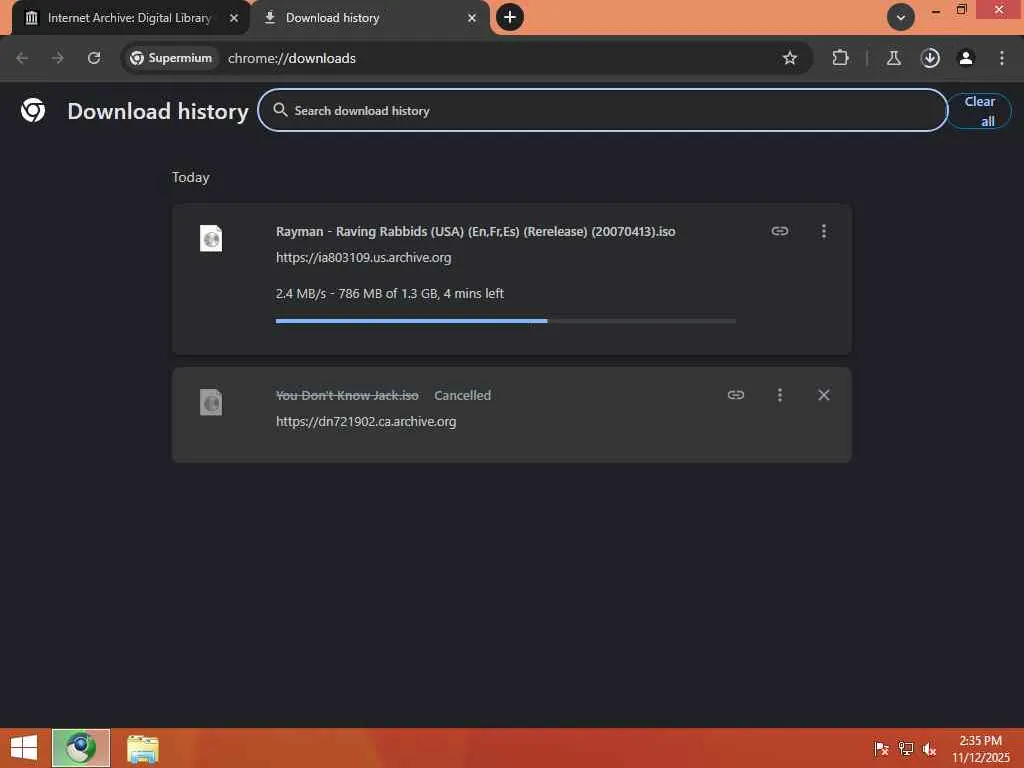Open more actions for Rayman iso download
Screen dimensions: 1024x768
(824, 231)
